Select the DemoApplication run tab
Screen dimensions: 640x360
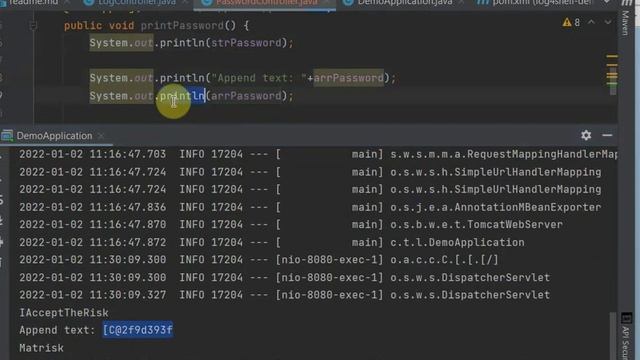pos(54,136)
